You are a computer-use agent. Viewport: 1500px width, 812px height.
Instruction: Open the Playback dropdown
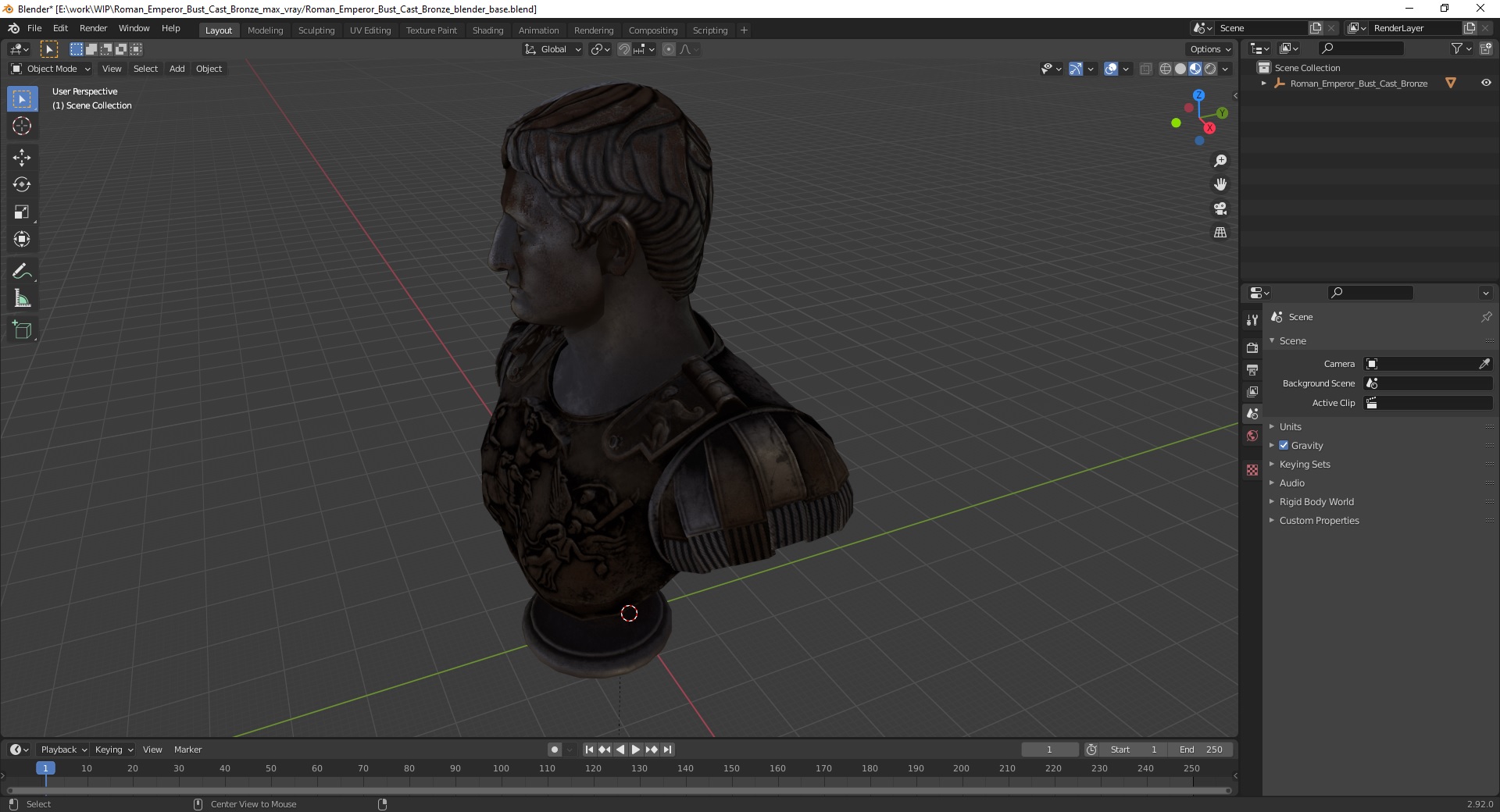63,750
